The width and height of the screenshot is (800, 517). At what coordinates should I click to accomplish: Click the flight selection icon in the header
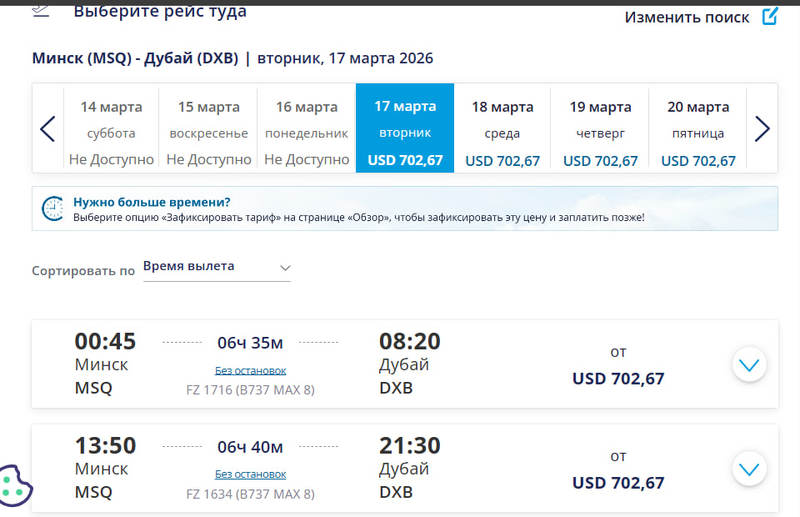pos(41,10)
